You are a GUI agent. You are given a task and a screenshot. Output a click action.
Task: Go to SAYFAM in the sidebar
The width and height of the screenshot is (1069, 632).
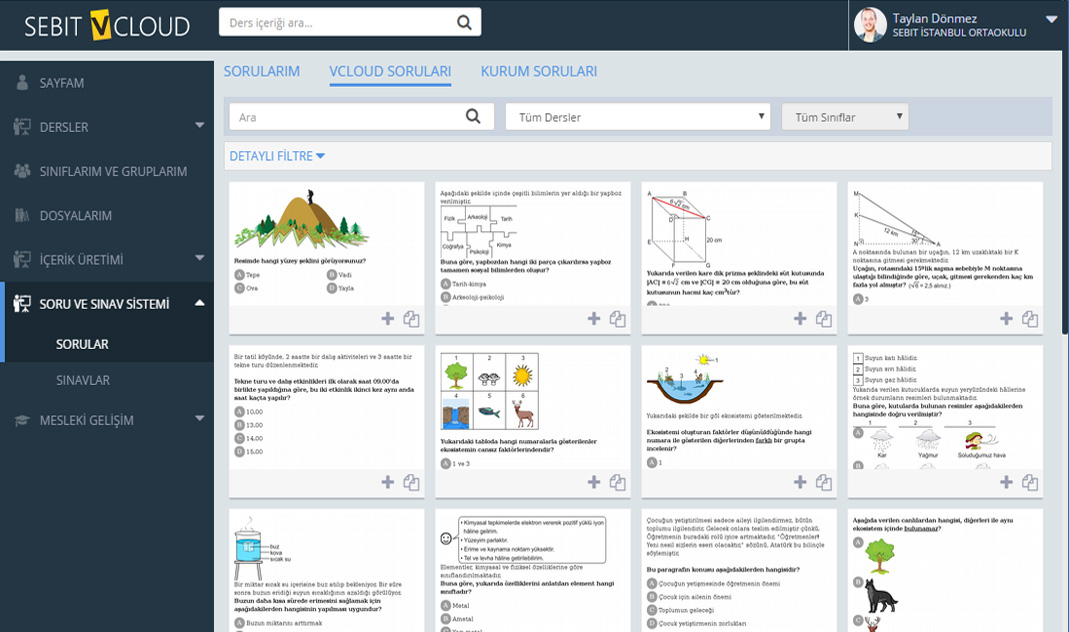point(62,83)
